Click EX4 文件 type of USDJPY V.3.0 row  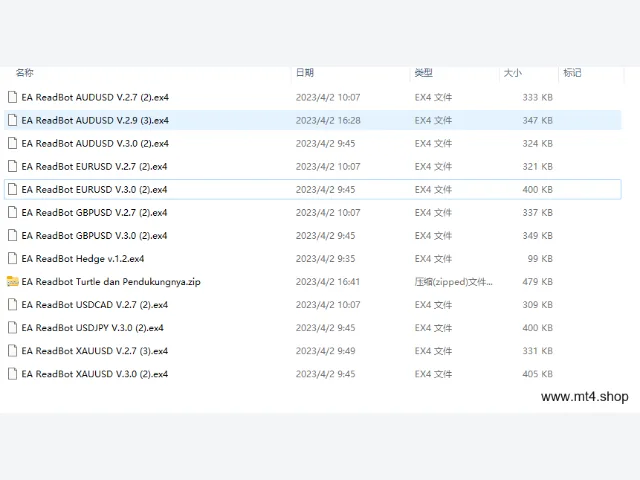click(433, 328)
